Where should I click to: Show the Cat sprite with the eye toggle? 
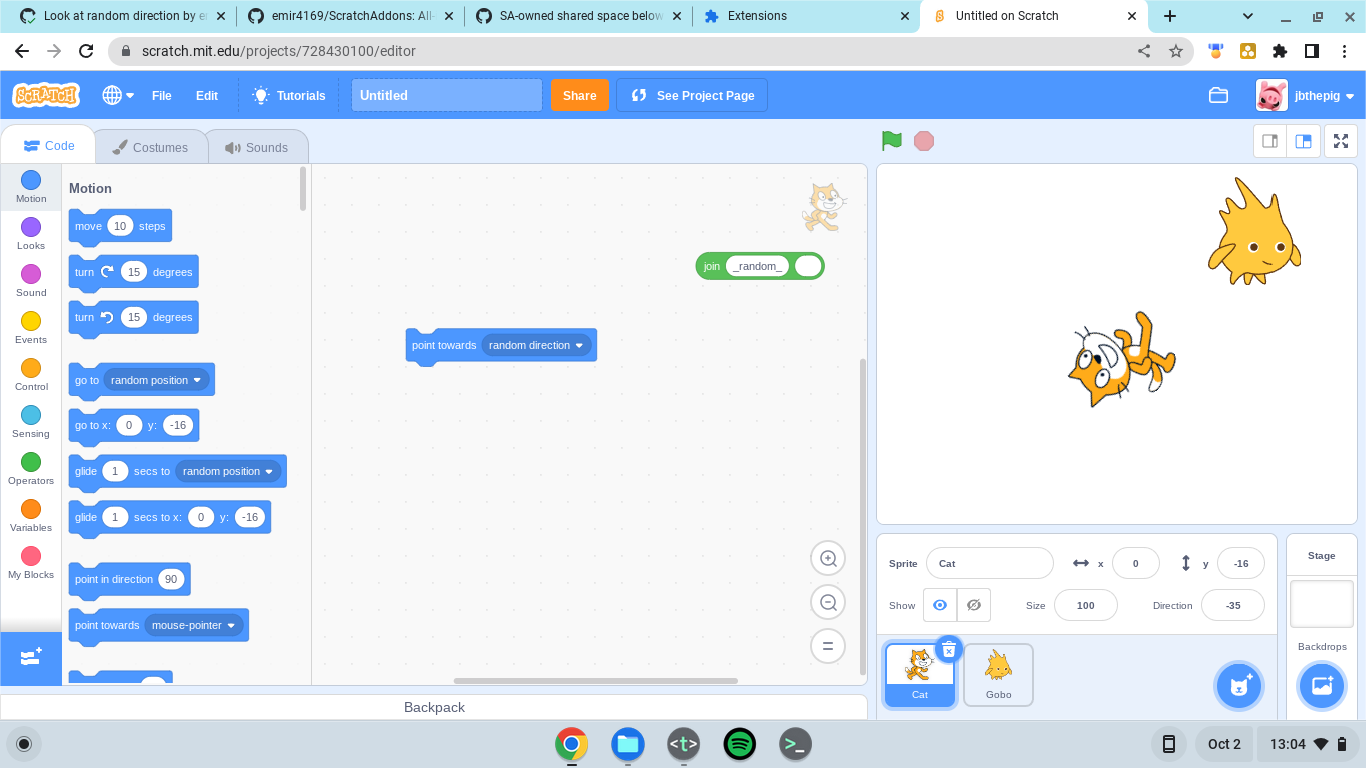pos(939,605)
